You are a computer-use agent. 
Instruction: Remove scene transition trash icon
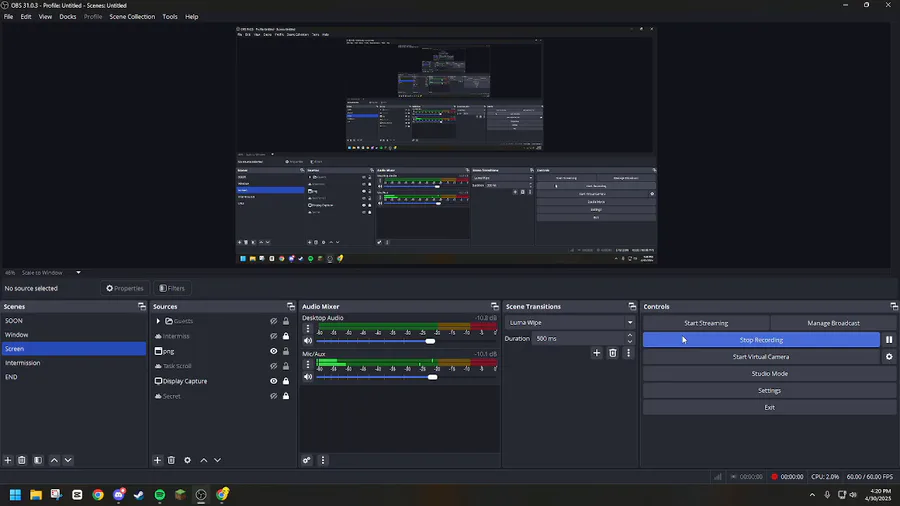click(612, 353)
